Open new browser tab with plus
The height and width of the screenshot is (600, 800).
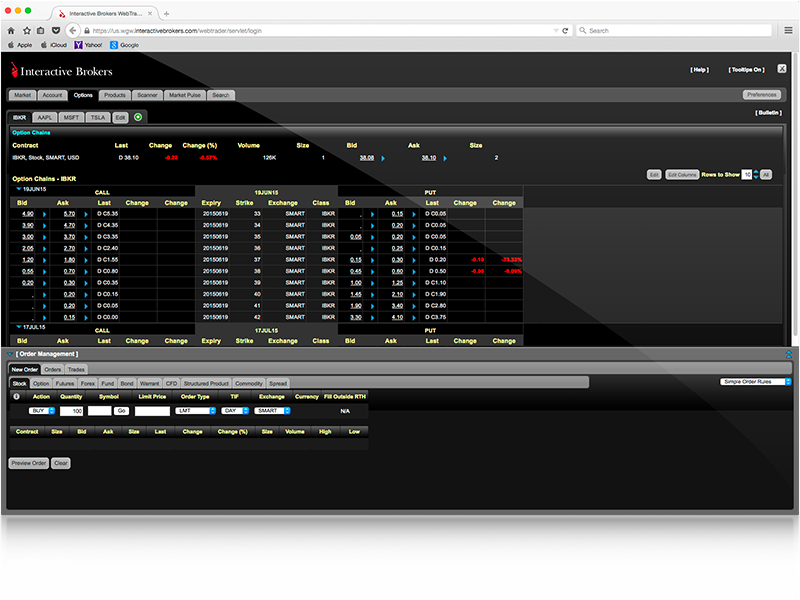point(166,14)
